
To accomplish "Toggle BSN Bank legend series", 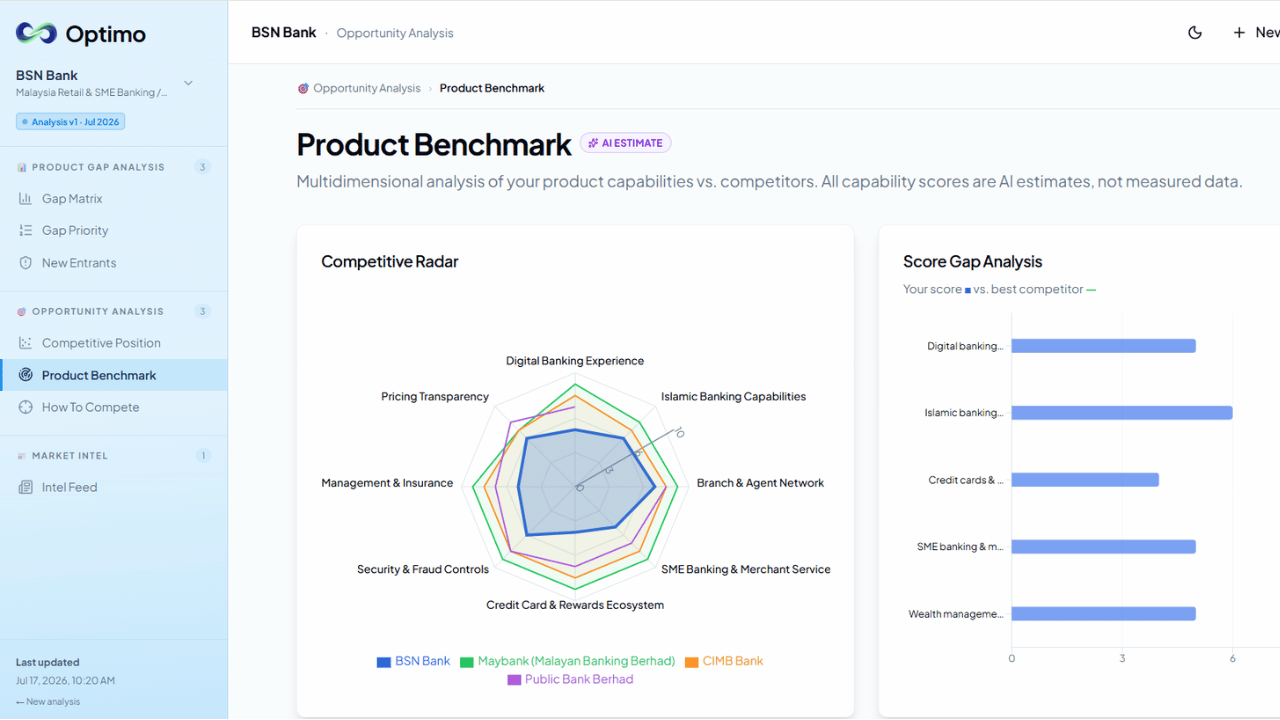I will click(x=413, y=661).
